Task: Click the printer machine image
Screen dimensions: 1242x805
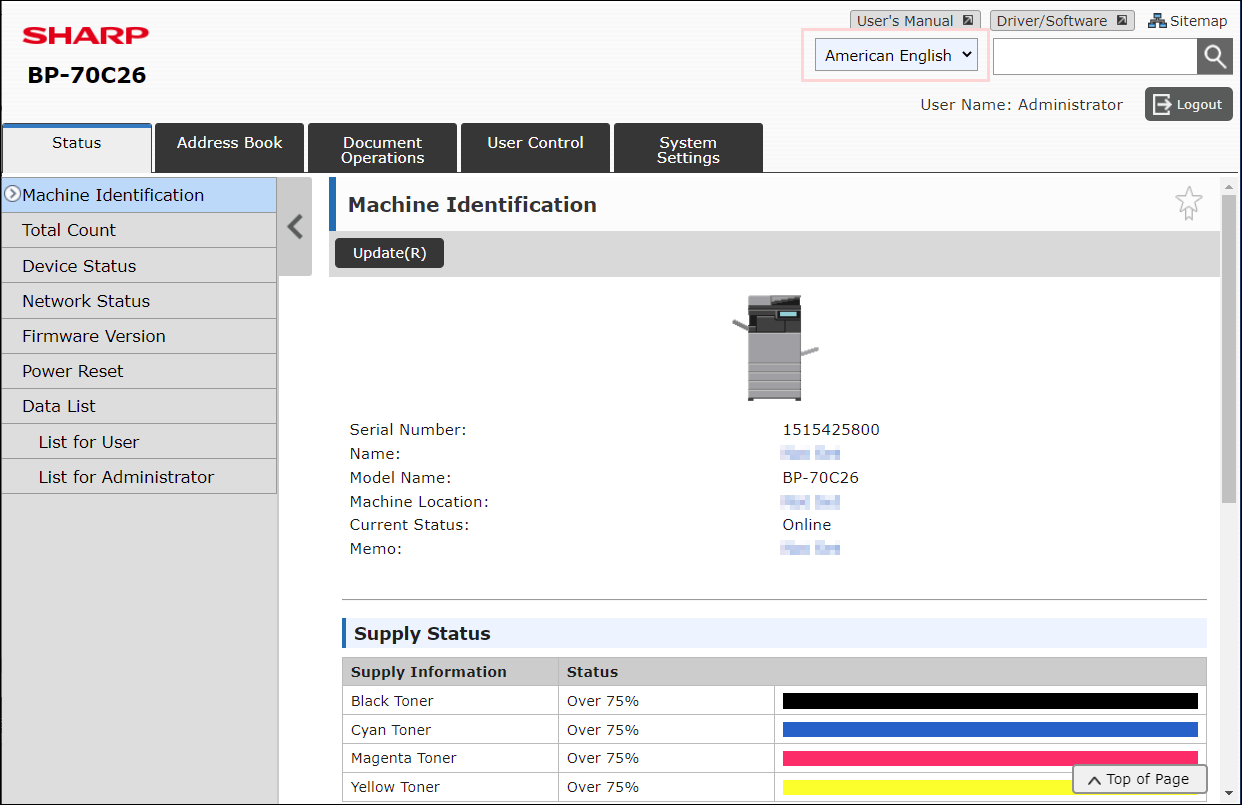Action: coord(775,347)
